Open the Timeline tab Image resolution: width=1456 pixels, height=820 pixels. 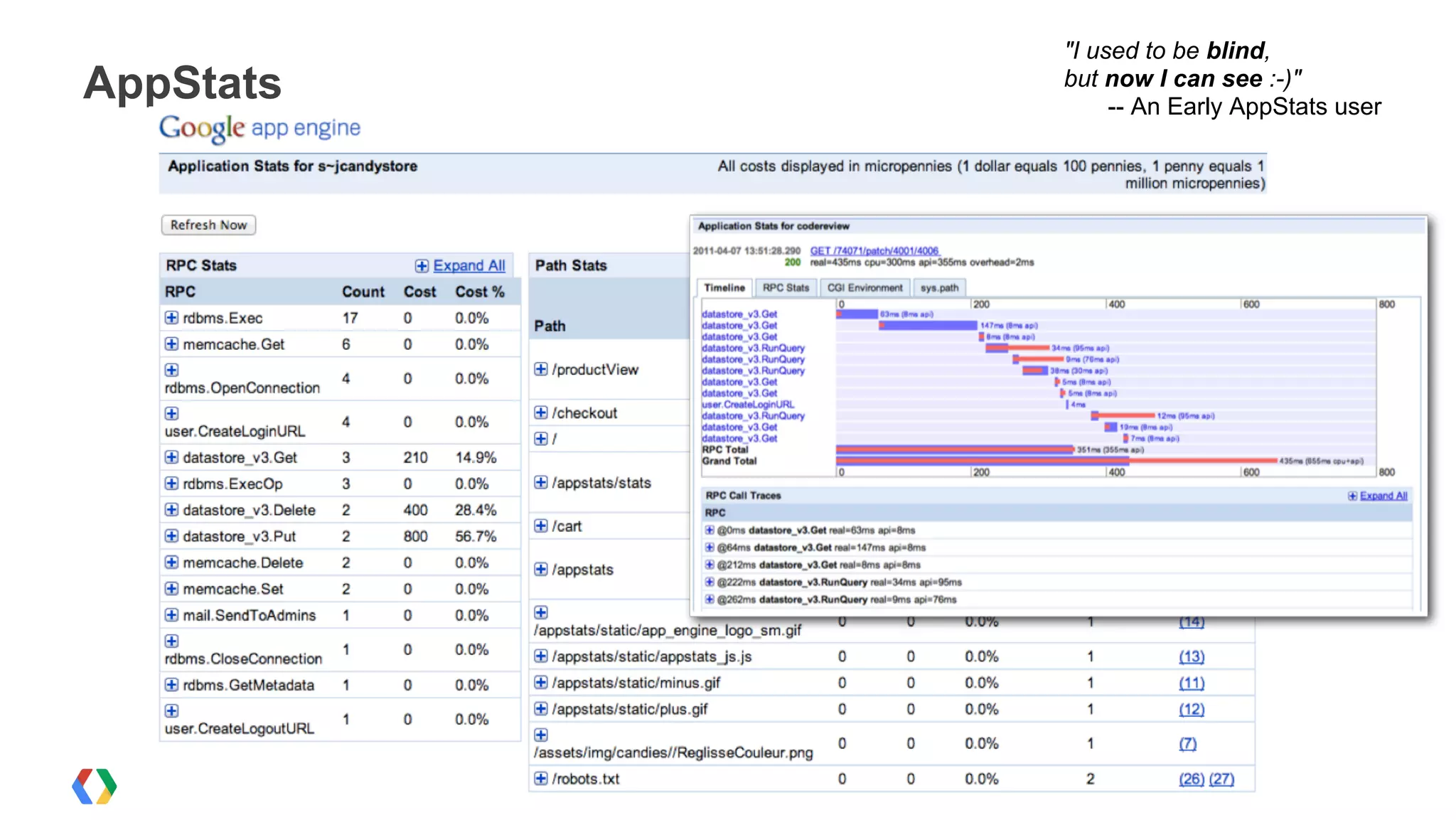pos(724,288)
